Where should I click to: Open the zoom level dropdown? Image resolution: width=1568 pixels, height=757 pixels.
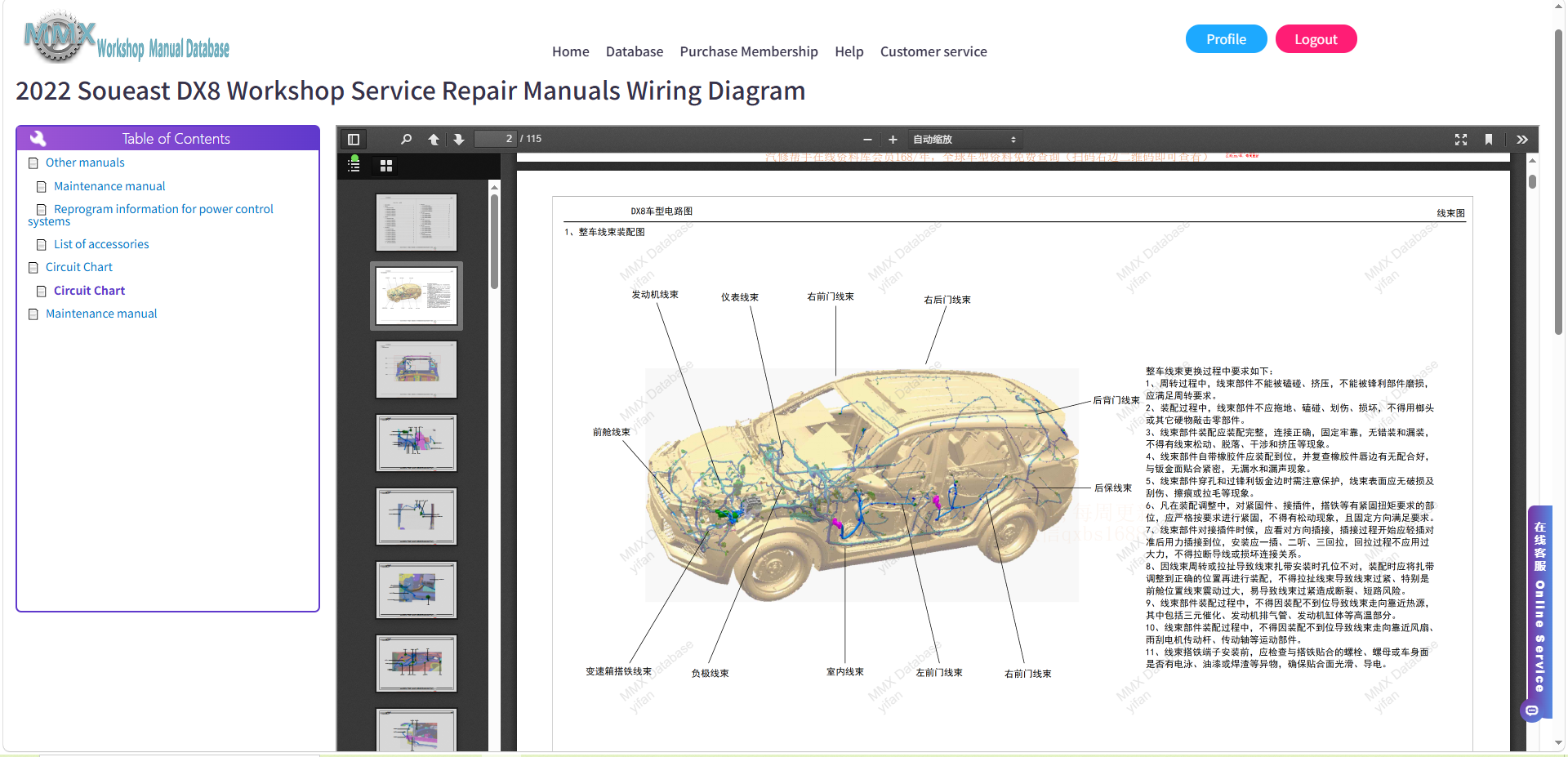pos(964,140)
